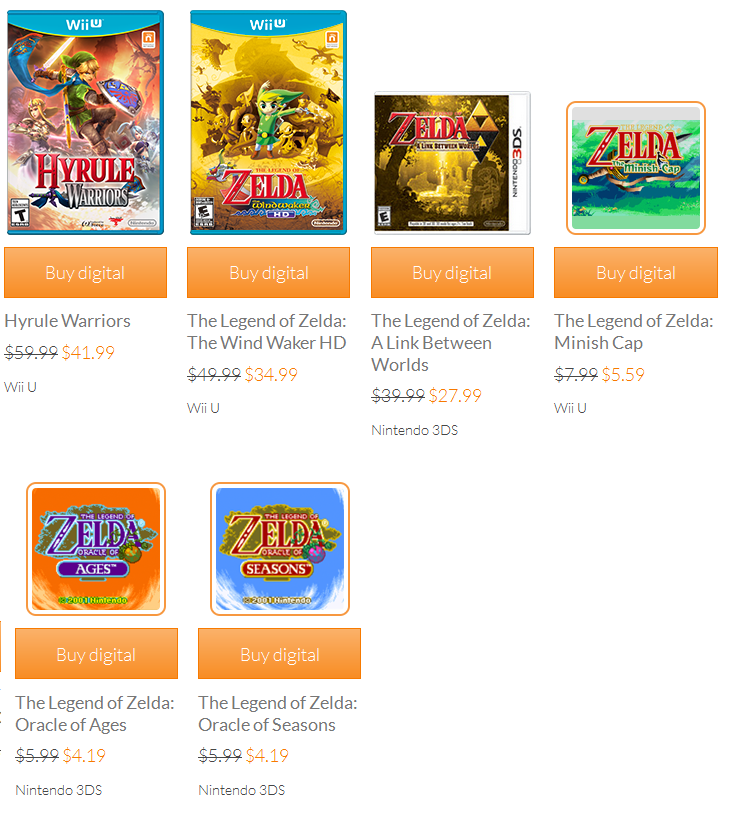Screen dimensions: 742x816
Task: Open The Wind Waker HD title link
Action: [x=267, y=332]
